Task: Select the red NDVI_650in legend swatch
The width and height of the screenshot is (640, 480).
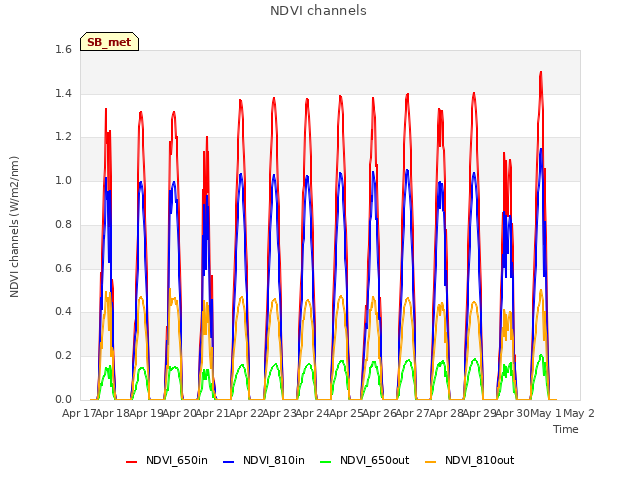Action: (131, 461)
